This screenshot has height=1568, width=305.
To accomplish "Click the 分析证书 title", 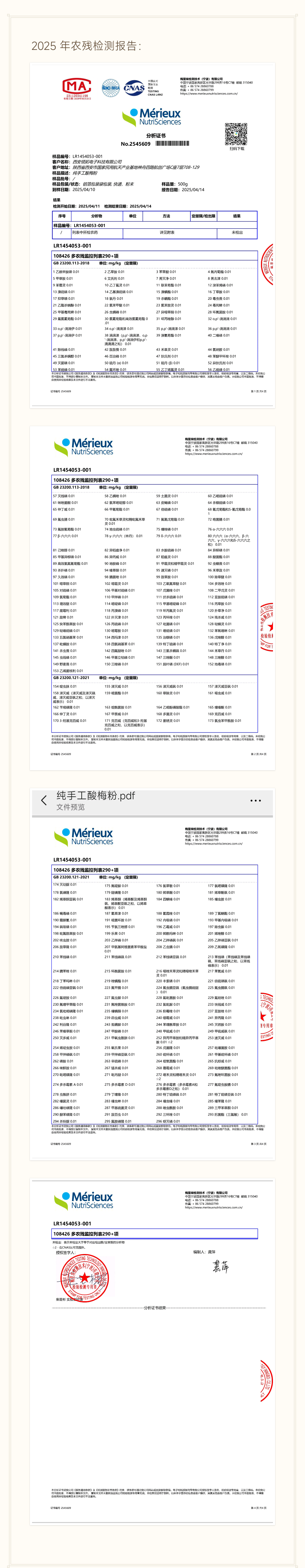I will (156, 136).
